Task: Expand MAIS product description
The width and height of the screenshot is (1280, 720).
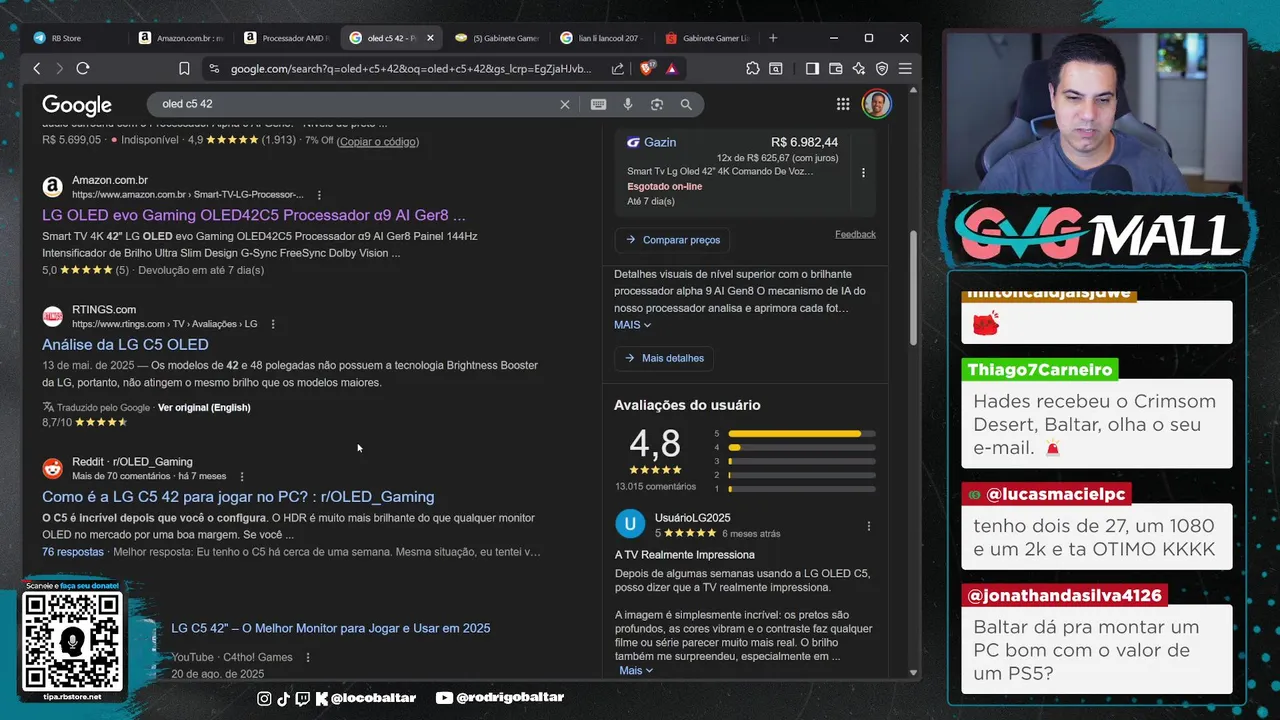Action: [632, 325]
